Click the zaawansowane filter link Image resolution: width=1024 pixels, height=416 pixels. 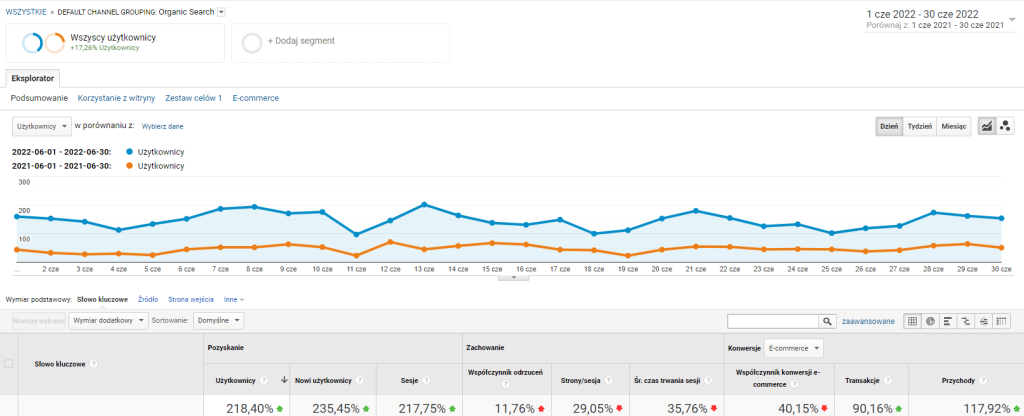[x=868, y=321]
